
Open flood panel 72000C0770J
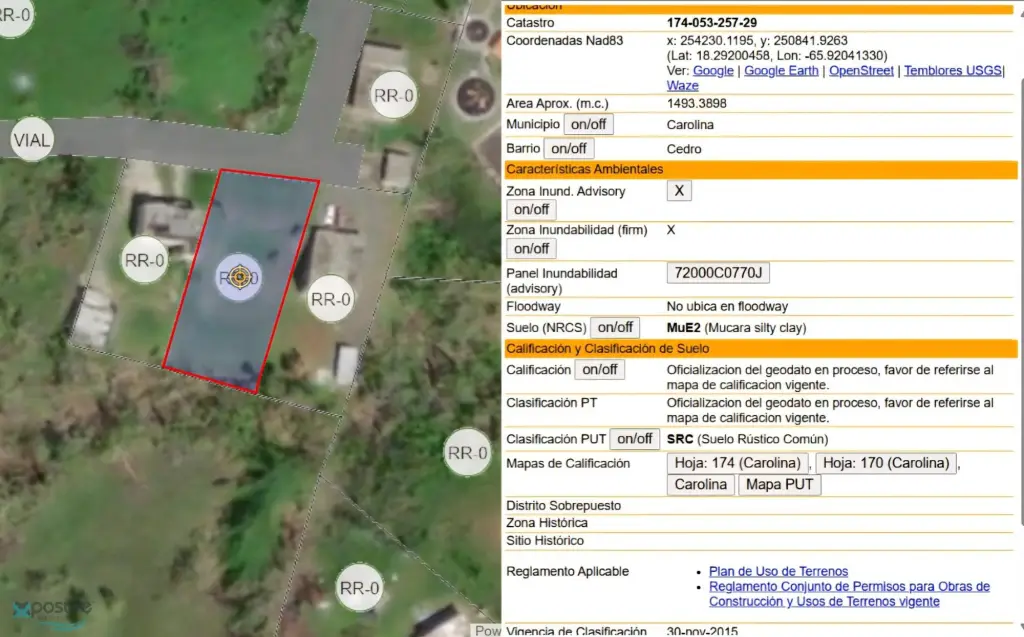(x=718, y=273)
